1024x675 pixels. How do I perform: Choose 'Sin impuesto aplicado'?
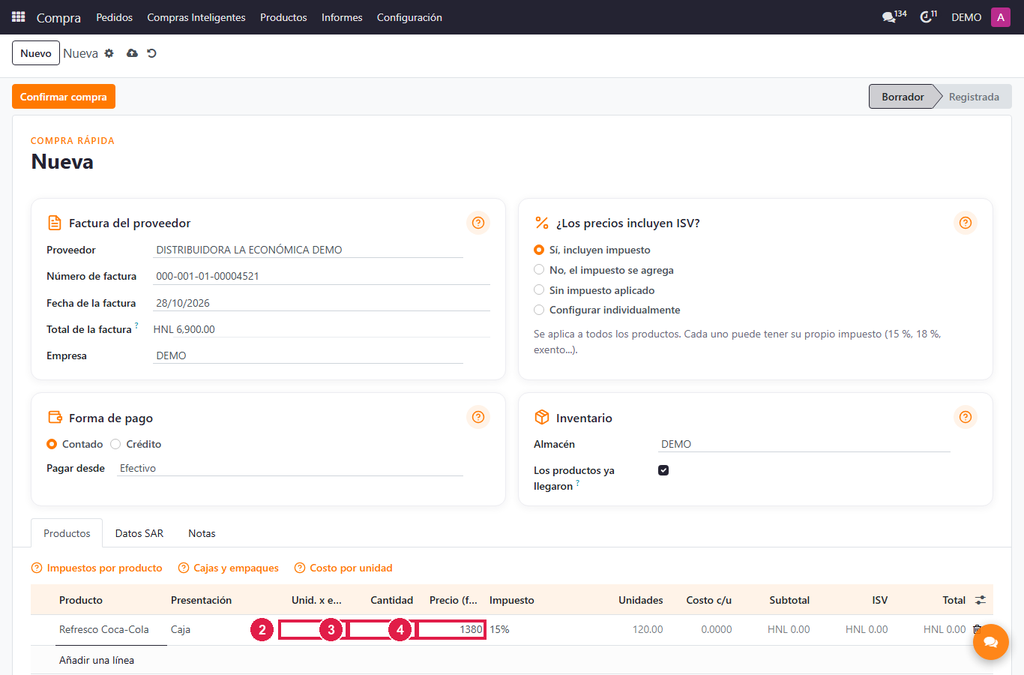pyautogui.click(x=539, y=290)
